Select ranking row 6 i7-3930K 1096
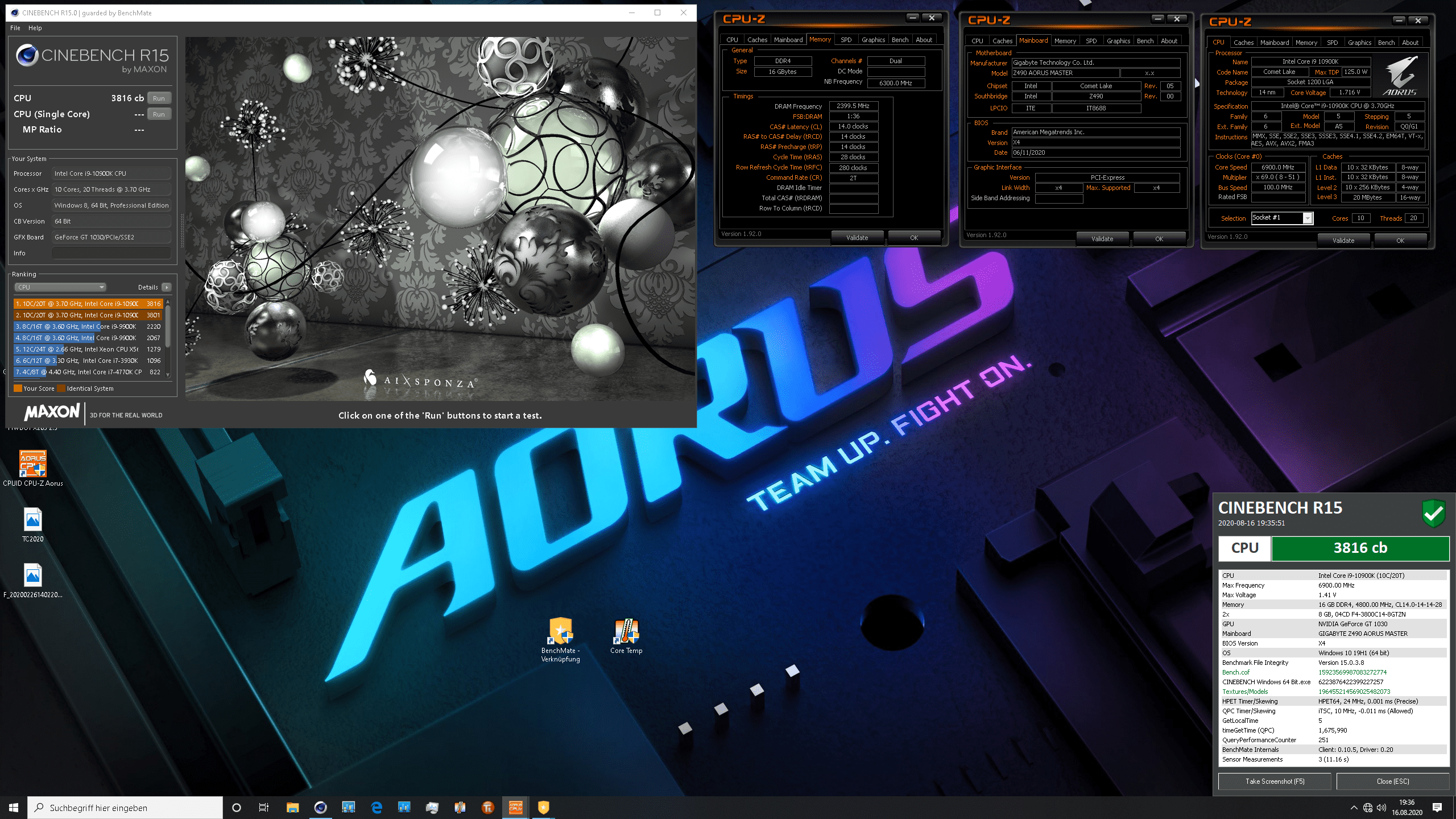This screenshot has width=1456, height=819. [88, 361]
